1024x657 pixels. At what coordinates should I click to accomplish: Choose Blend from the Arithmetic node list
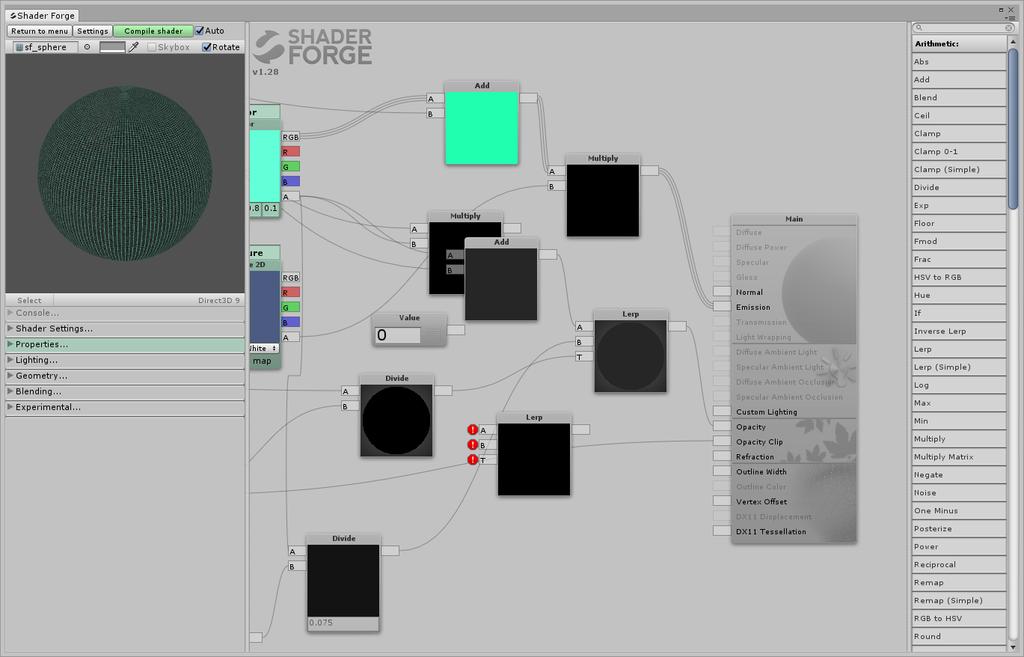point(959,97)
